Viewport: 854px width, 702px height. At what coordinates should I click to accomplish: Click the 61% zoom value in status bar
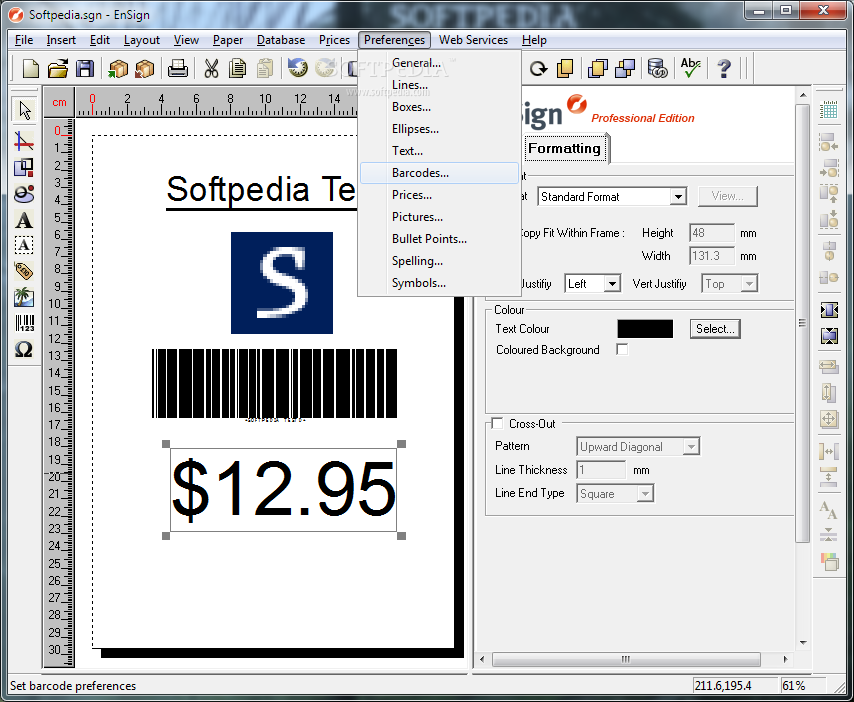(793, 686)
